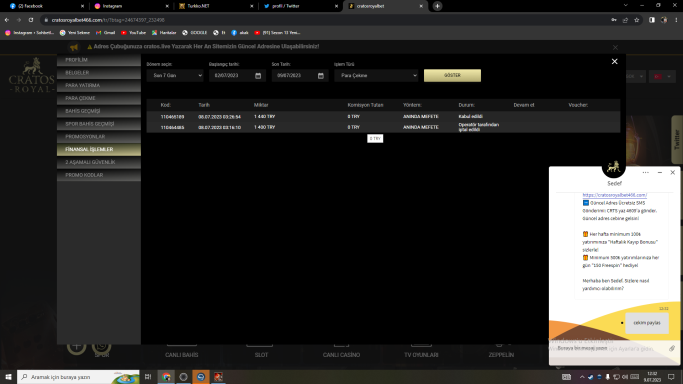Reload the page with refresh icon

(31, 20)
